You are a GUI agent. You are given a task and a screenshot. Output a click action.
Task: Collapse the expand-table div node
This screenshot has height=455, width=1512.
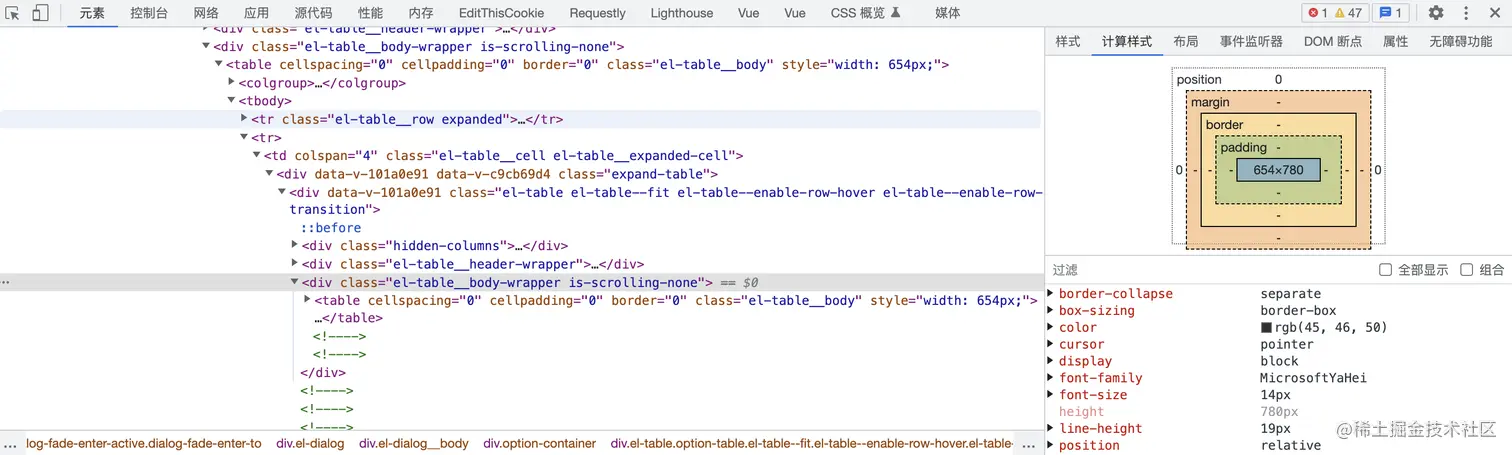(270, 174)
